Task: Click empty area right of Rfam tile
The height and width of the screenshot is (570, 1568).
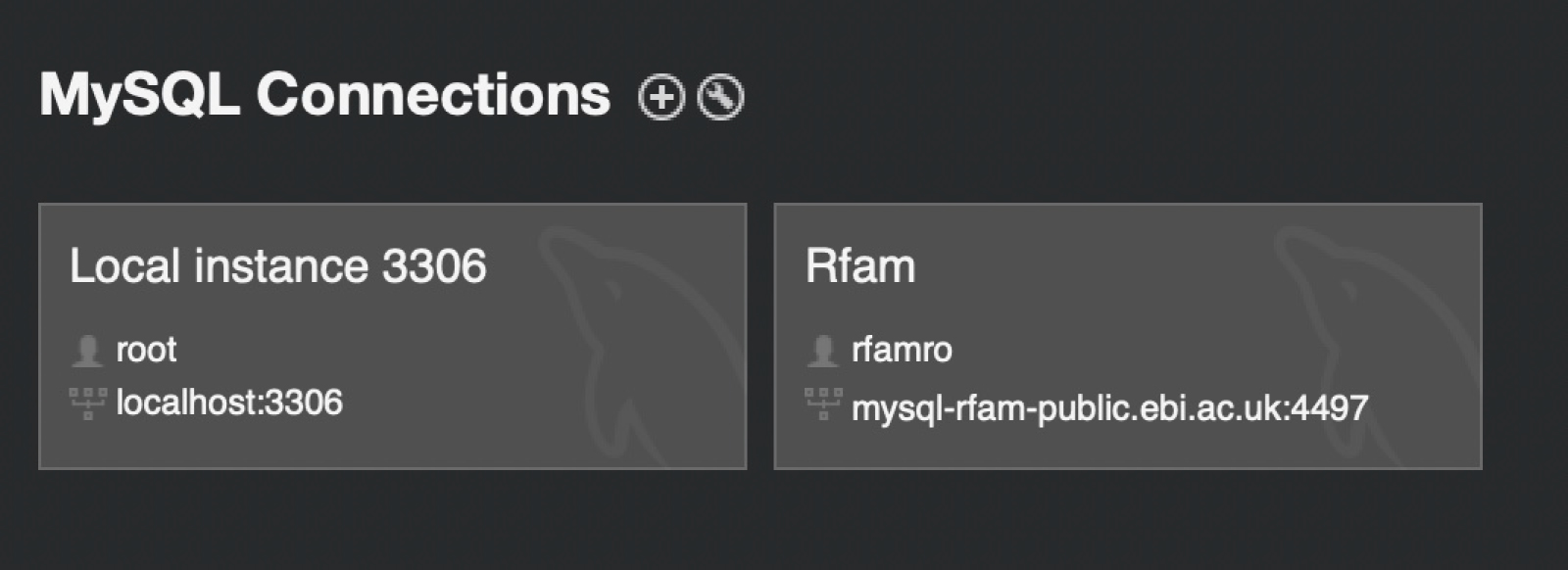Action: click(1525, 336)
